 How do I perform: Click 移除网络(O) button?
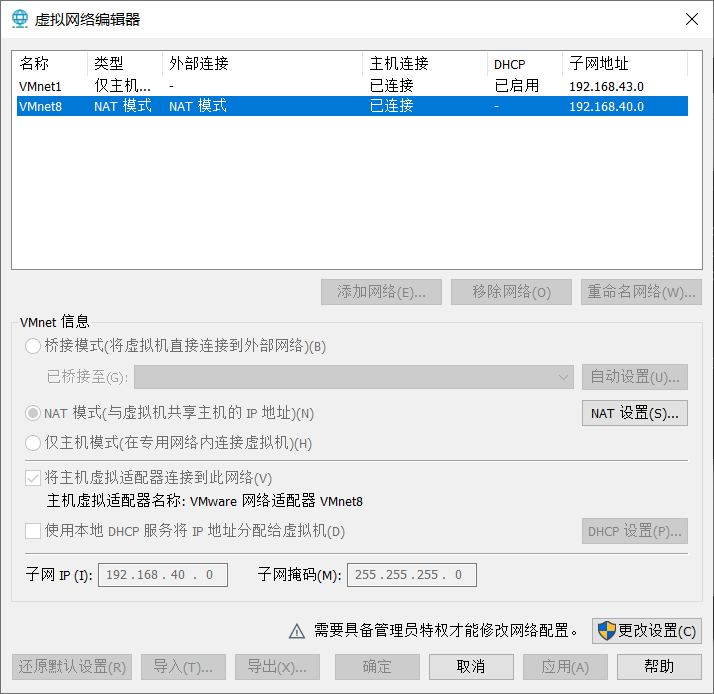(x=511, y=292)
